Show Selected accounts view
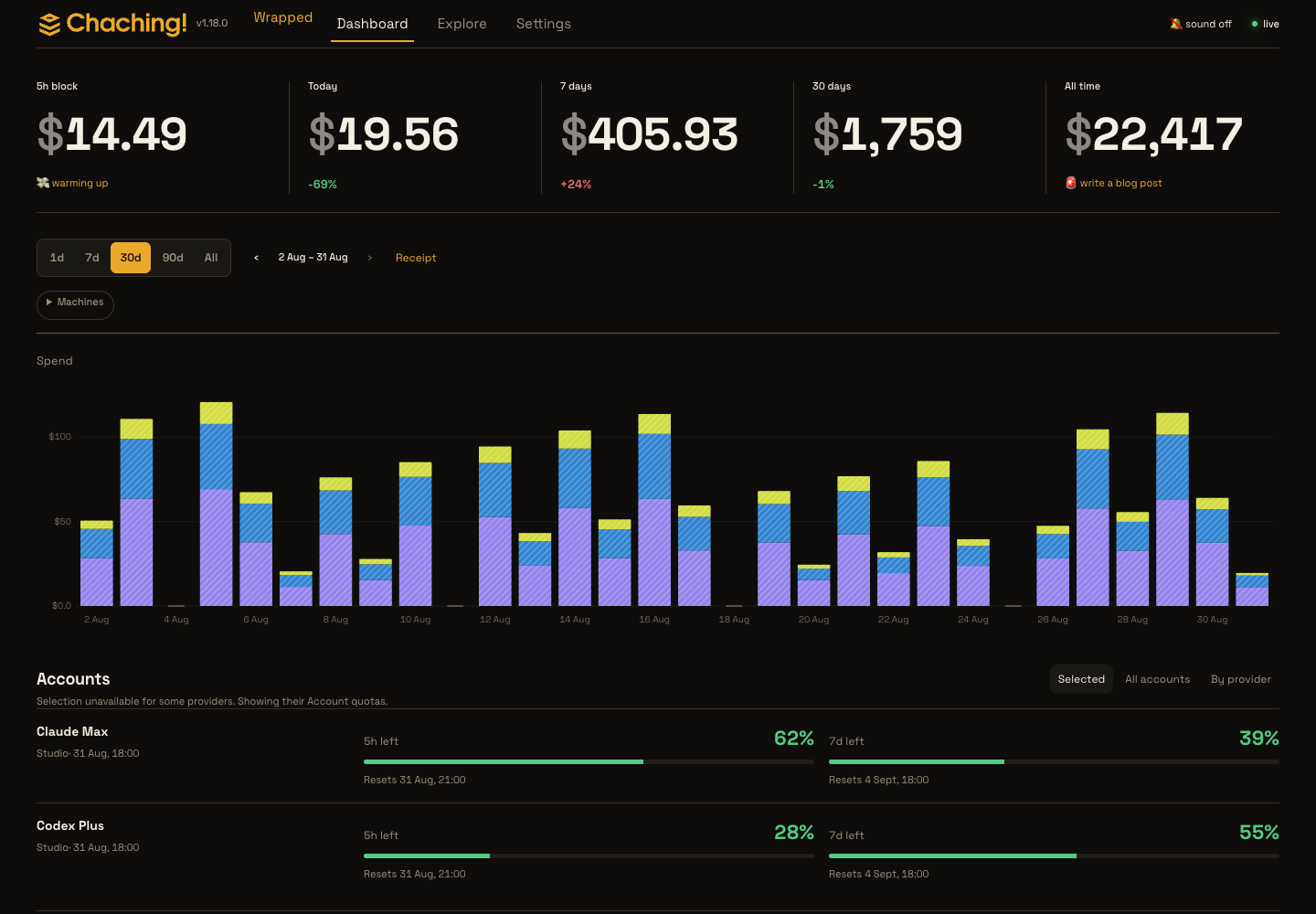The width and height of the screenshot is (1316, 914). [1081, 679]
